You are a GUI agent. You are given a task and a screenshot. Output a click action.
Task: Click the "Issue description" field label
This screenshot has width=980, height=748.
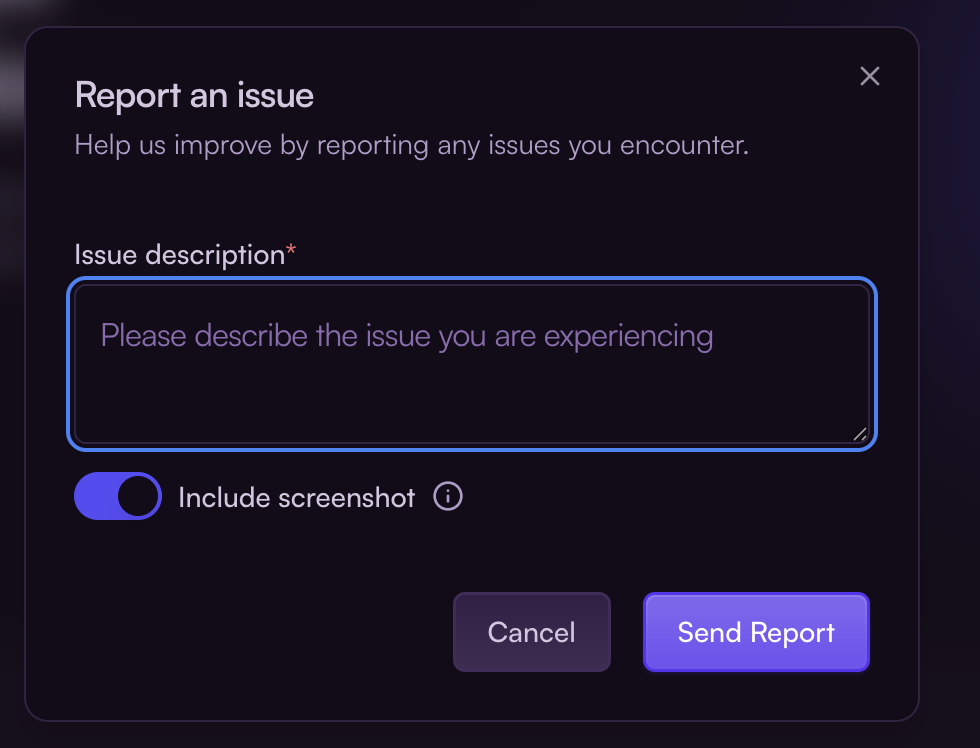pos(180,255)
